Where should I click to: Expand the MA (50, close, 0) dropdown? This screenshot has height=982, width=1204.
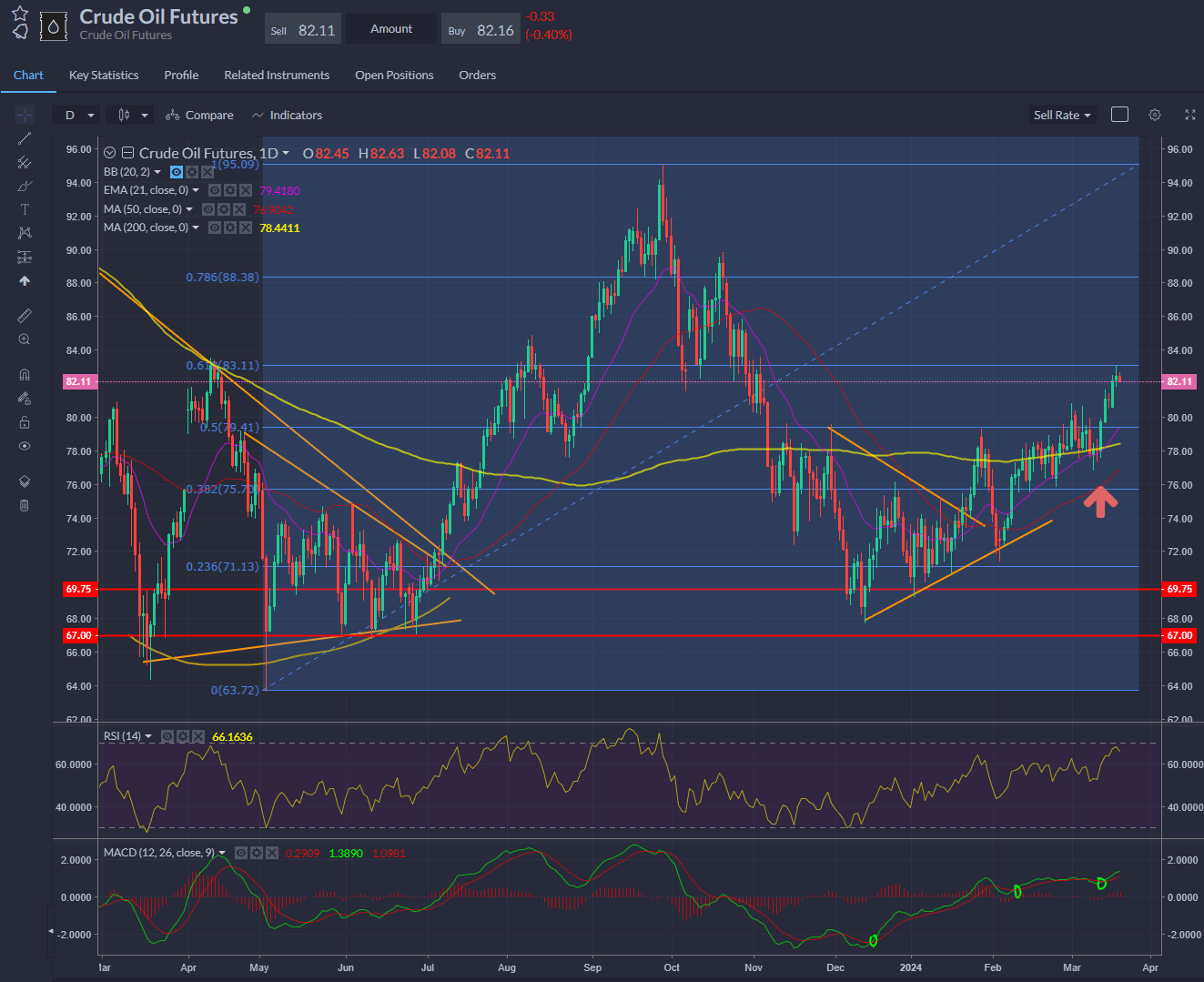pyautogui.click(x=189, y=209)
